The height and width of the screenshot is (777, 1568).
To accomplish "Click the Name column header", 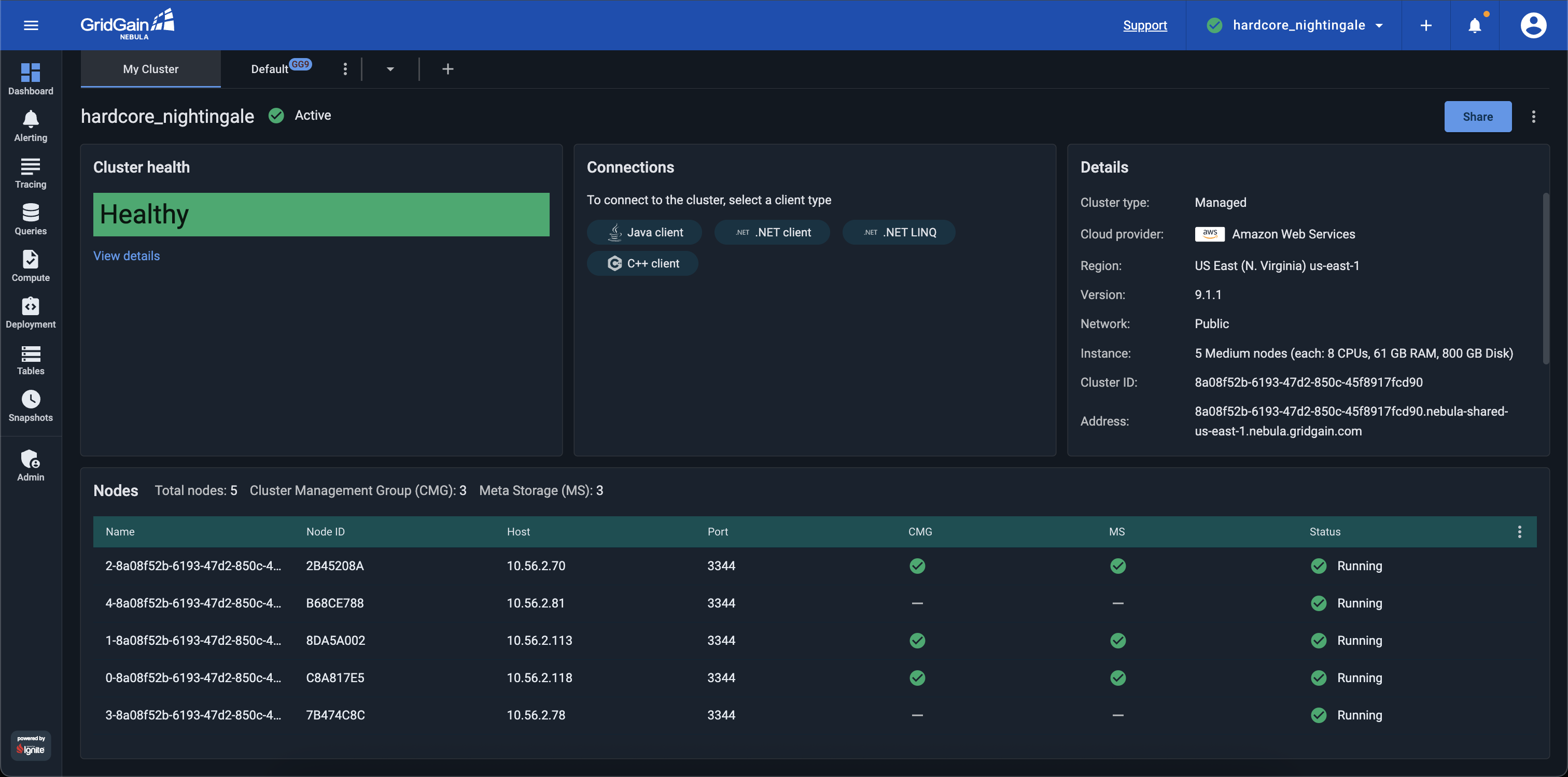I will pos(120,531).
